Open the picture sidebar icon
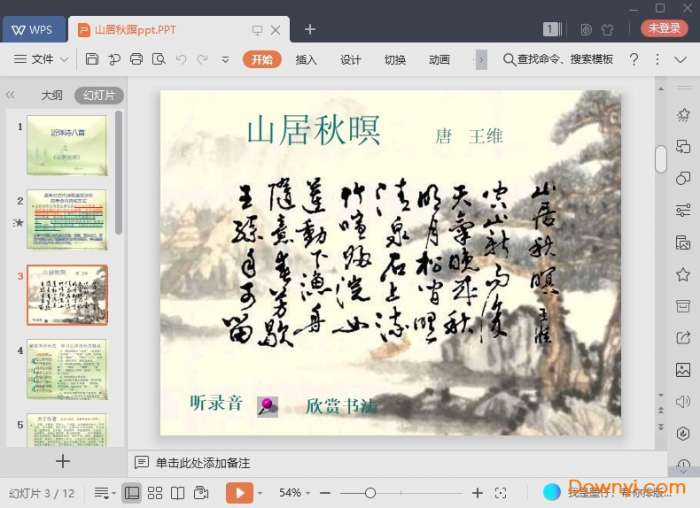Screen dimensions: 700x508 click(683, 370)
